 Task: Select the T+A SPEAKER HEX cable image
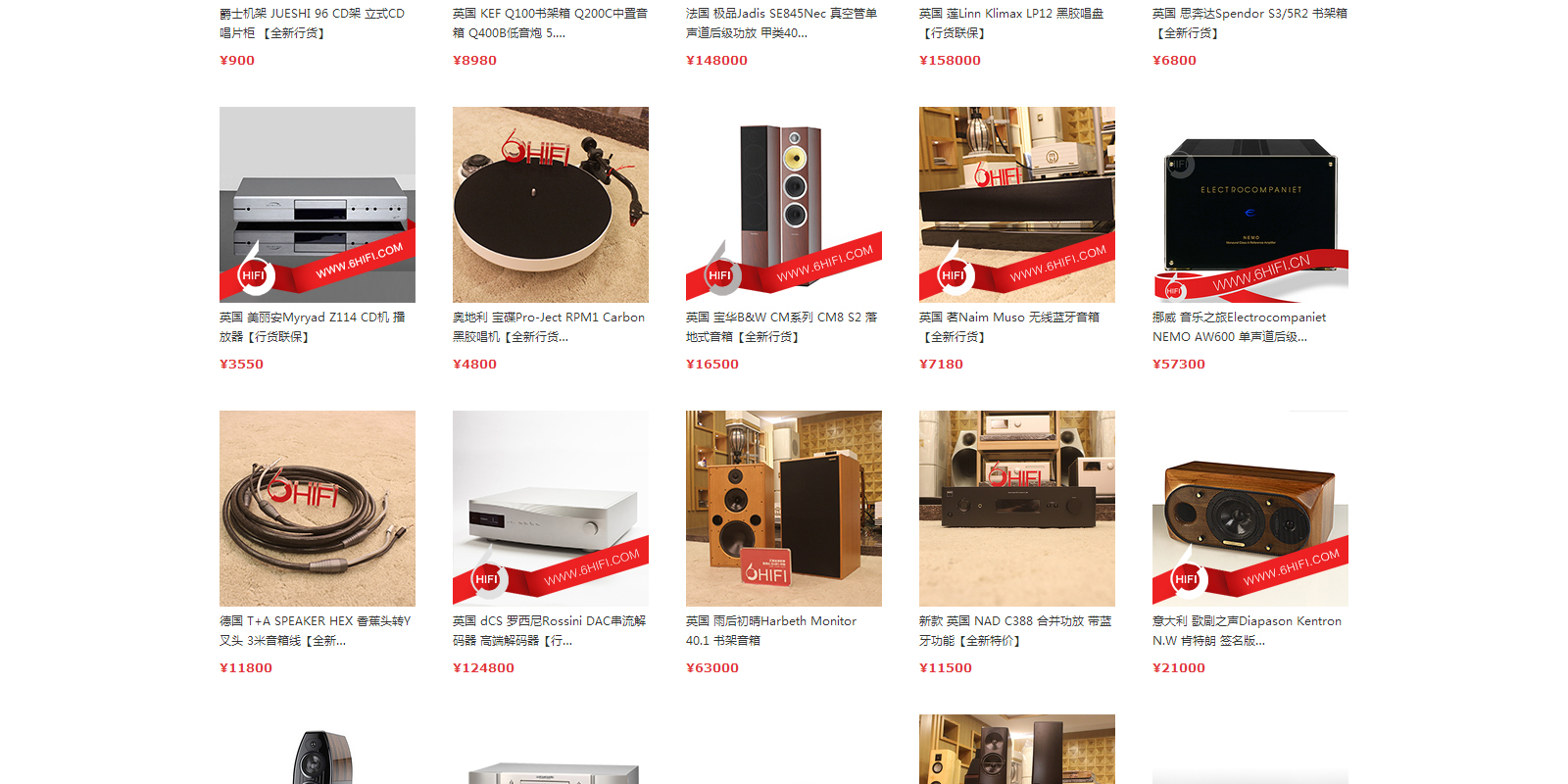click(x=318, y=509)
